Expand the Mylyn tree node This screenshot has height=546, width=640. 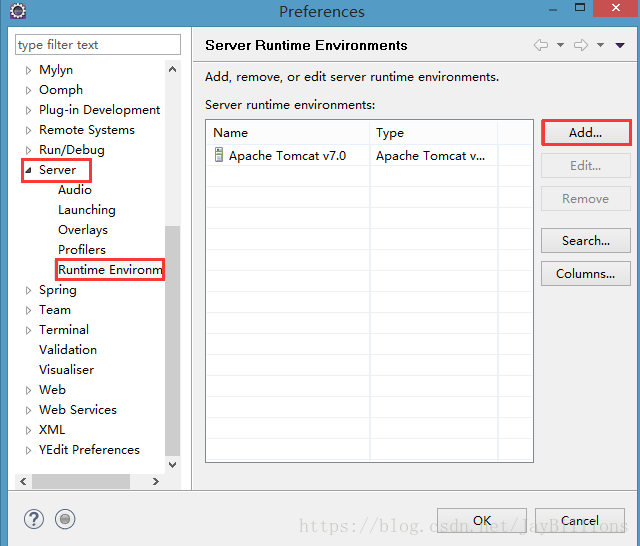pos(28,70)
